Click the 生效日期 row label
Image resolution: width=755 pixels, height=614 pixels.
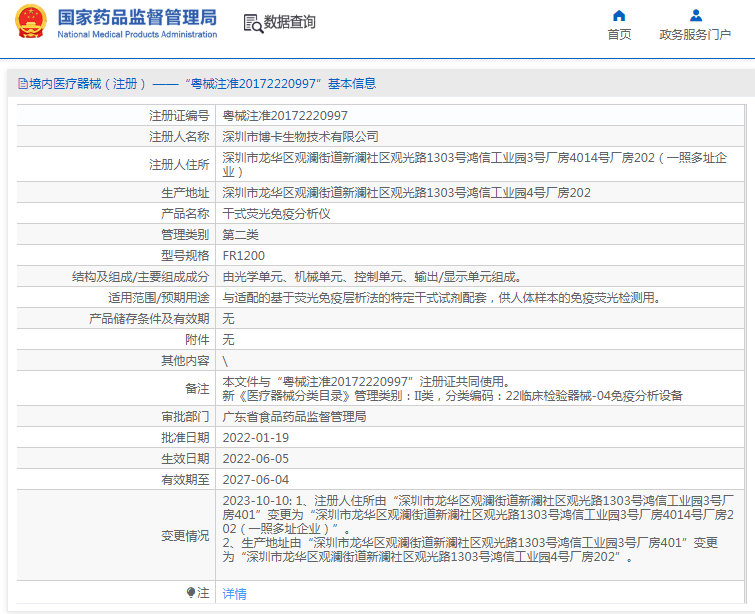tap(185, 459)
